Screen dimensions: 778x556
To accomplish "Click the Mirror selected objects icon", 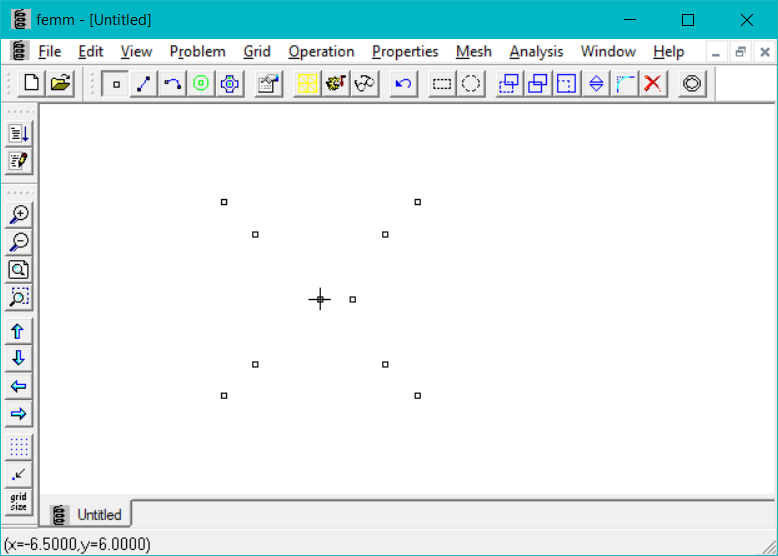I will [x=595, y=83].
